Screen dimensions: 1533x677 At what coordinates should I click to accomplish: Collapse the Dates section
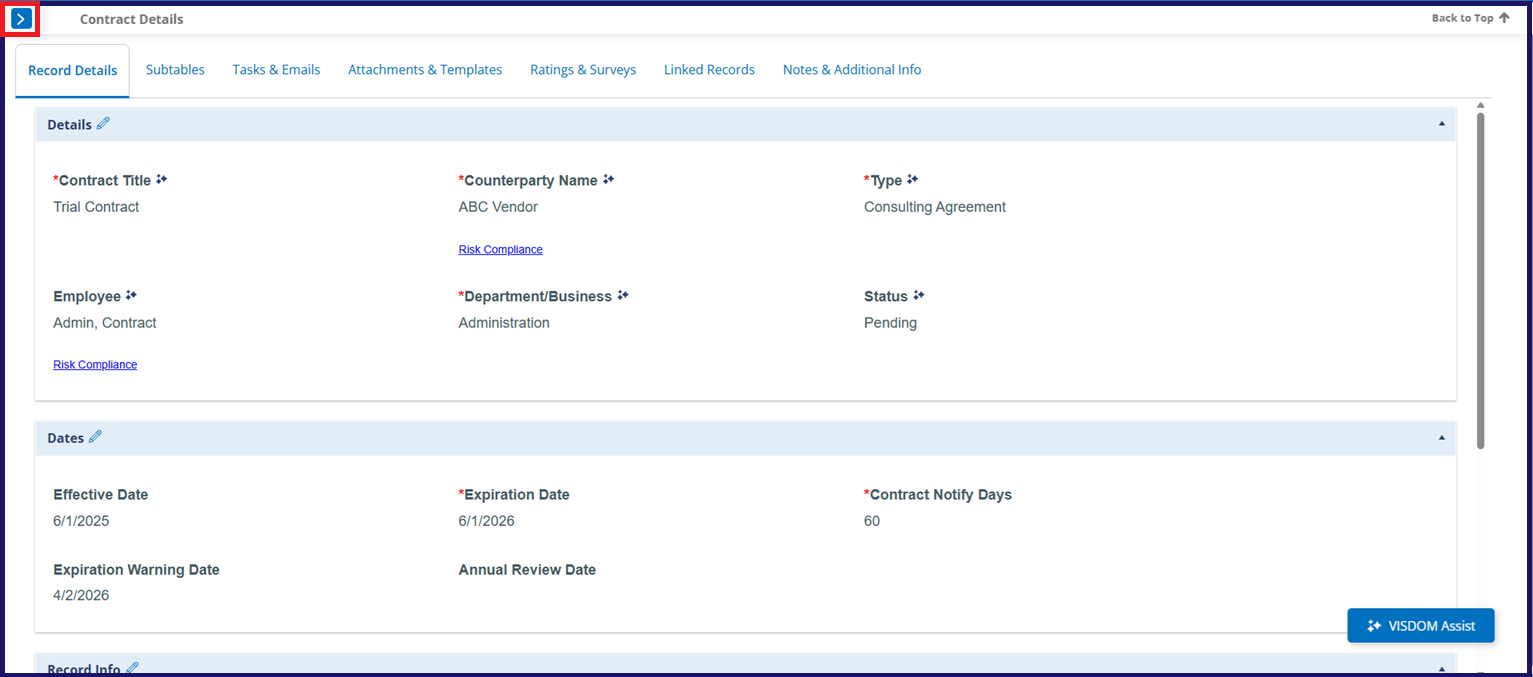click(x=1441, y=438)
